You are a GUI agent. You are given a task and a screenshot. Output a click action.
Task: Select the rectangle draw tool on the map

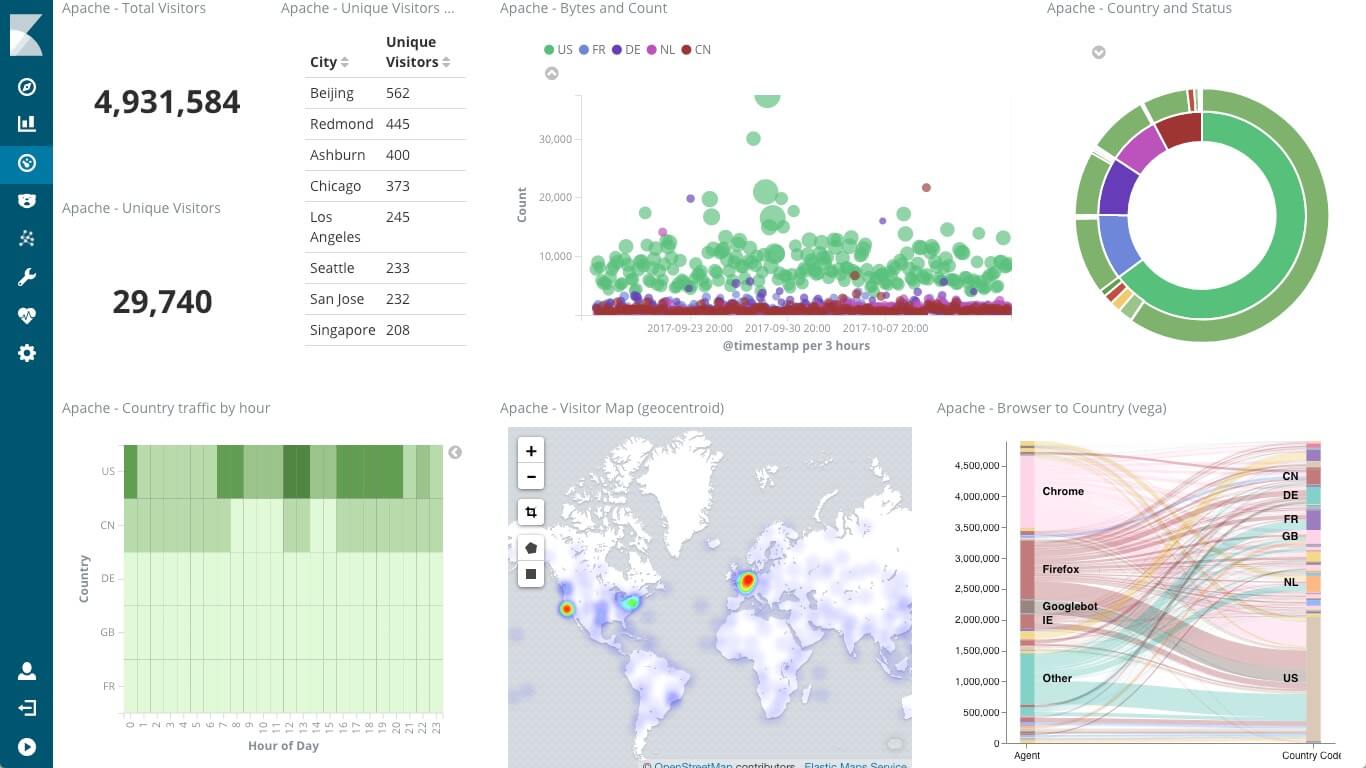[x=531, y=574]
